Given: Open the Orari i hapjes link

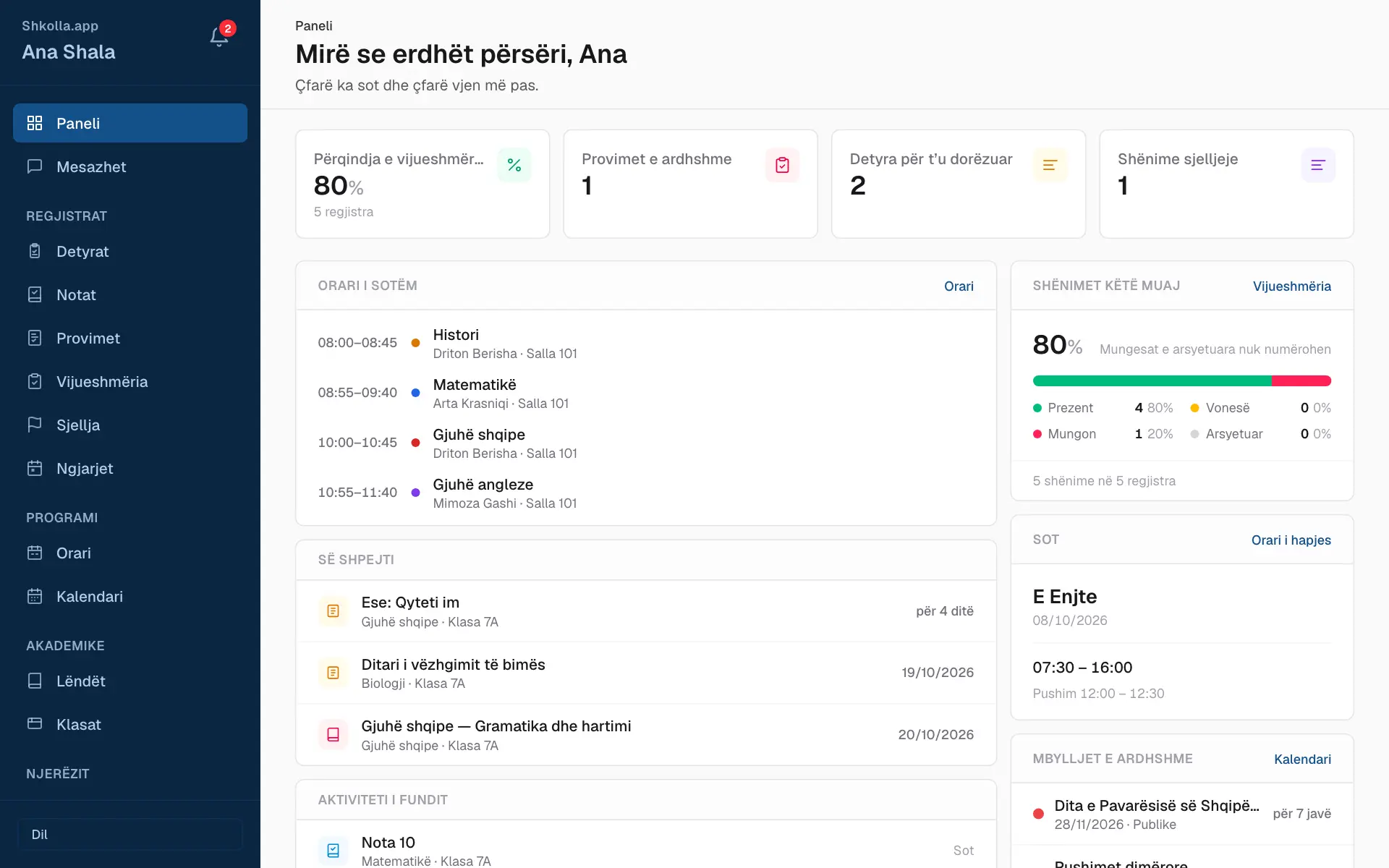Looking at the screenshot, I should 1291,540.
